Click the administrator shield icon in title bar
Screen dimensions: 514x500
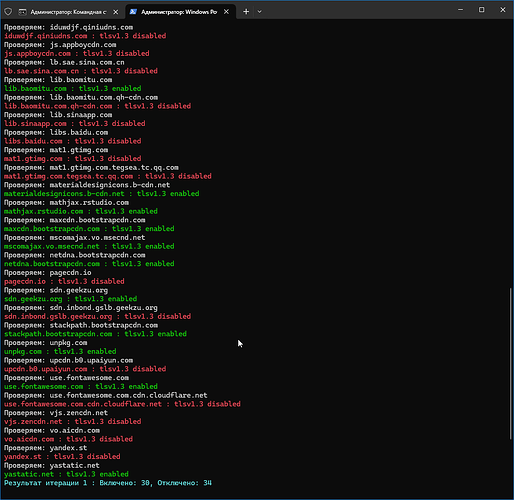(8, 12)
